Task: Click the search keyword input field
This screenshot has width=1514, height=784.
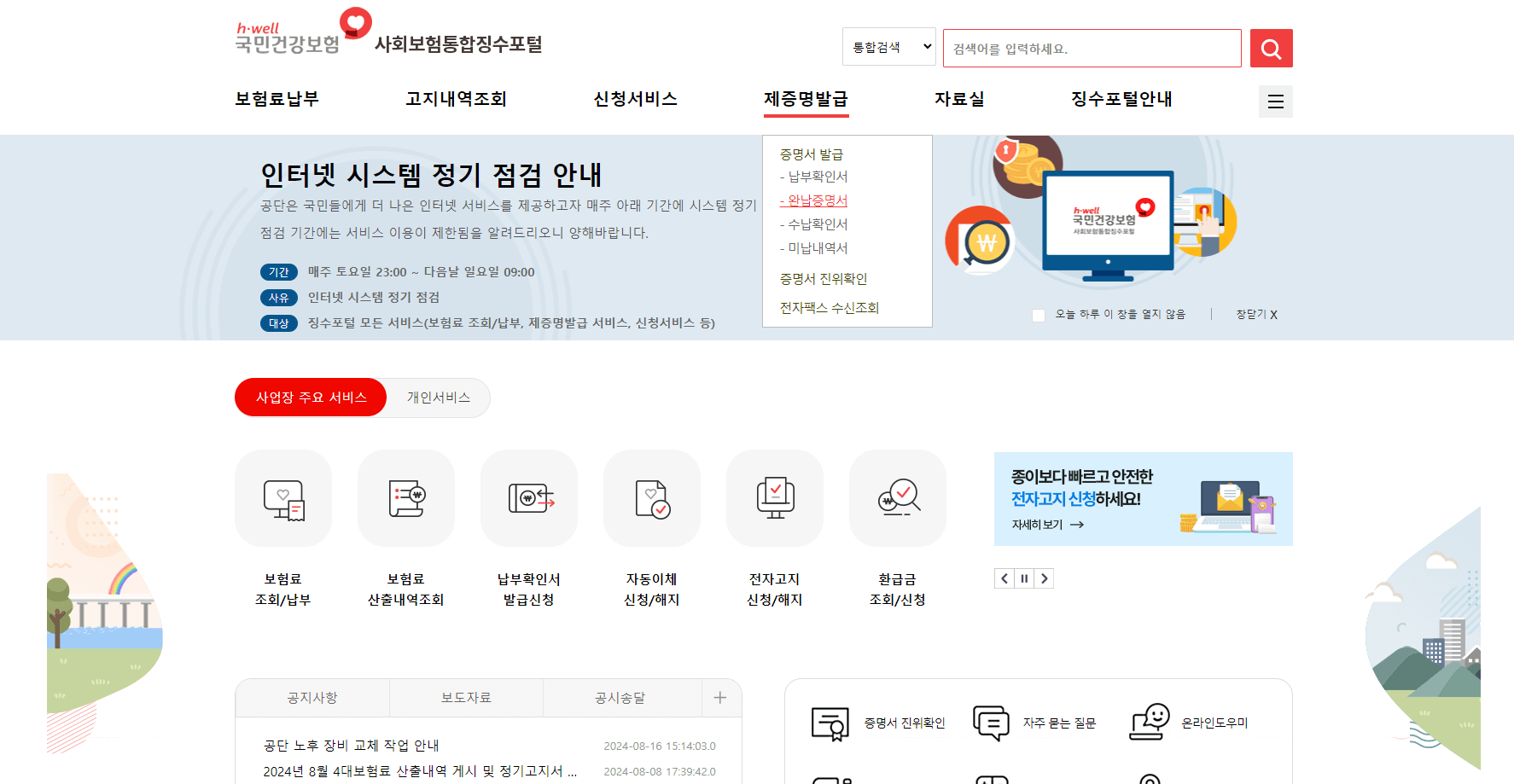Action: coord(1092,48)
